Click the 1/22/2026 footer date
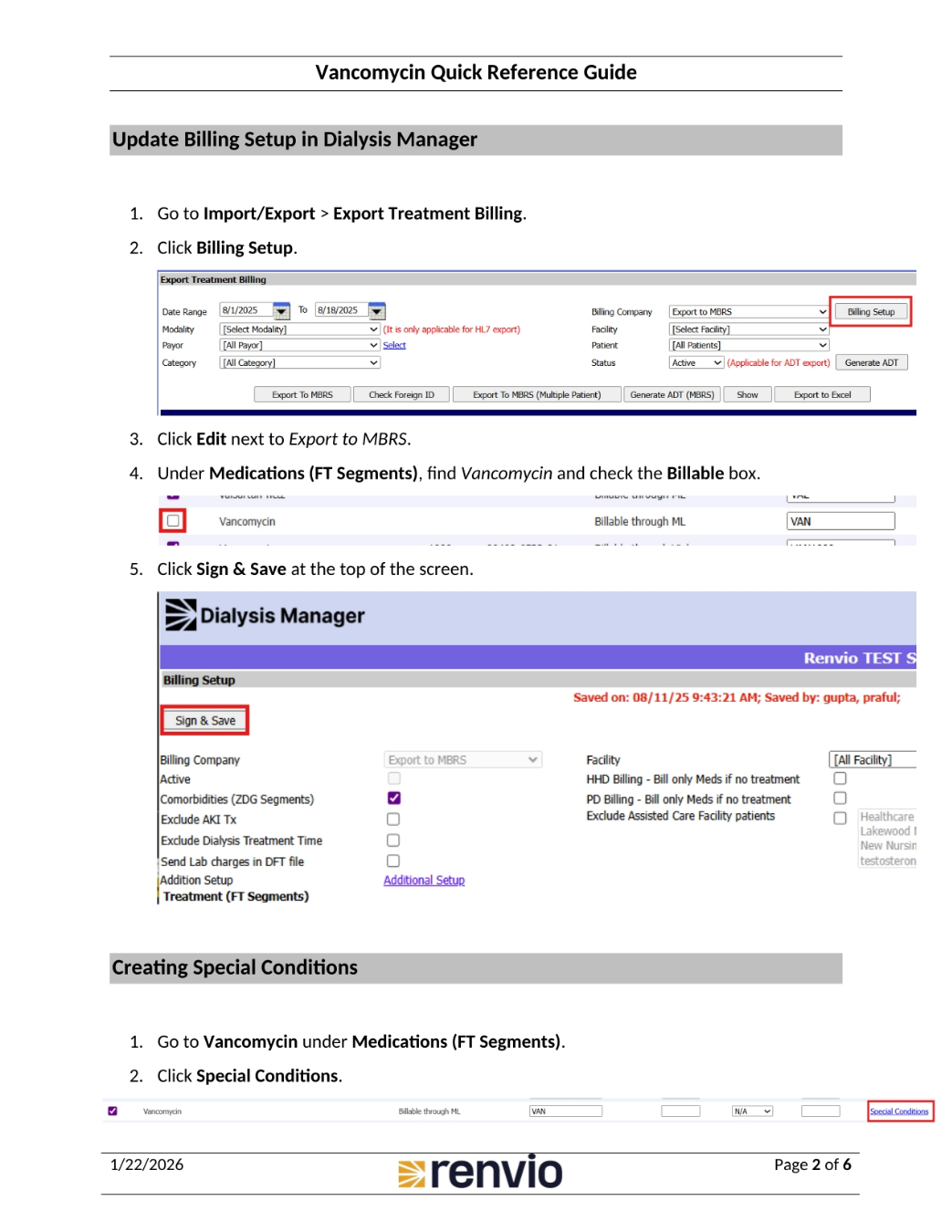This screenshot has width=952, height=1232. coord(147,1164)
